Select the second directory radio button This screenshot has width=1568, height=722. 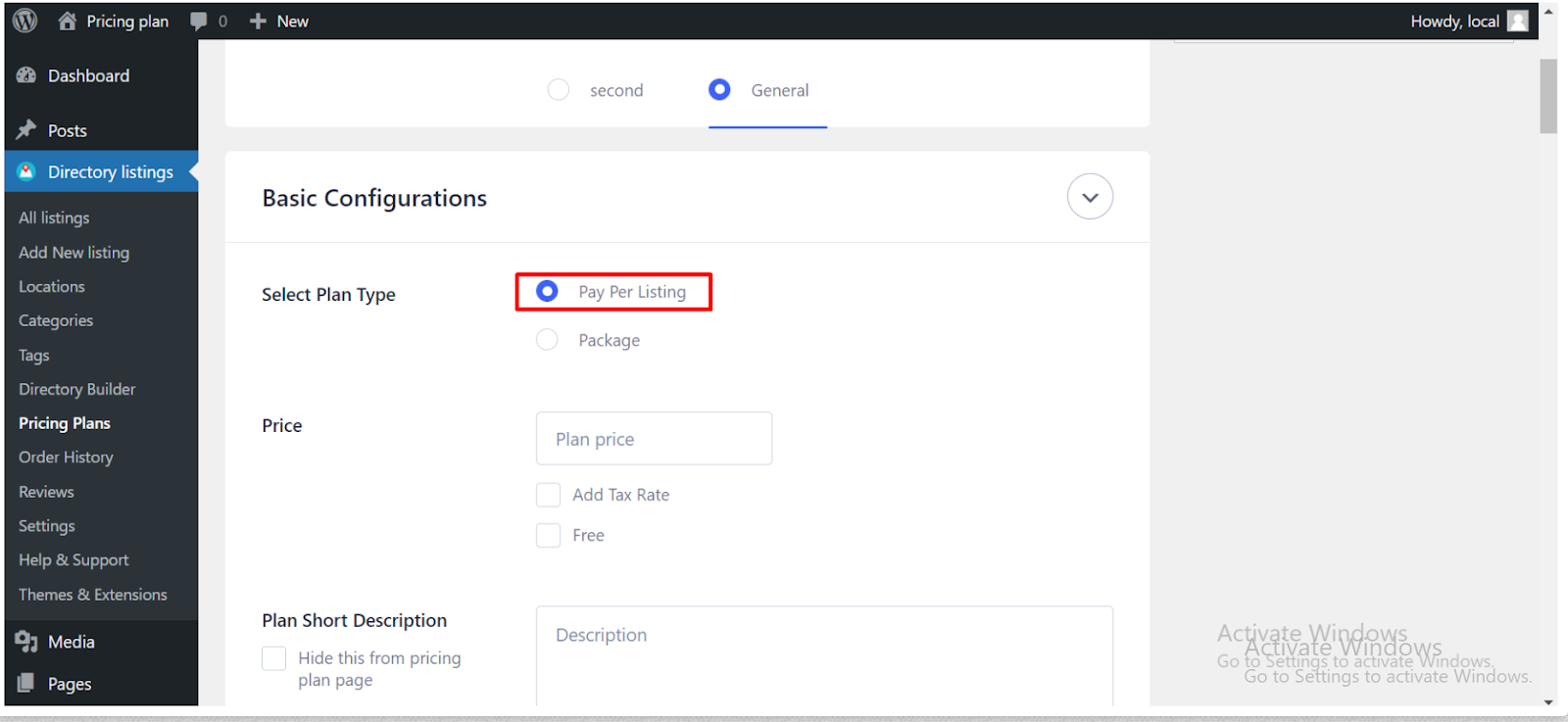coord(559,90)
